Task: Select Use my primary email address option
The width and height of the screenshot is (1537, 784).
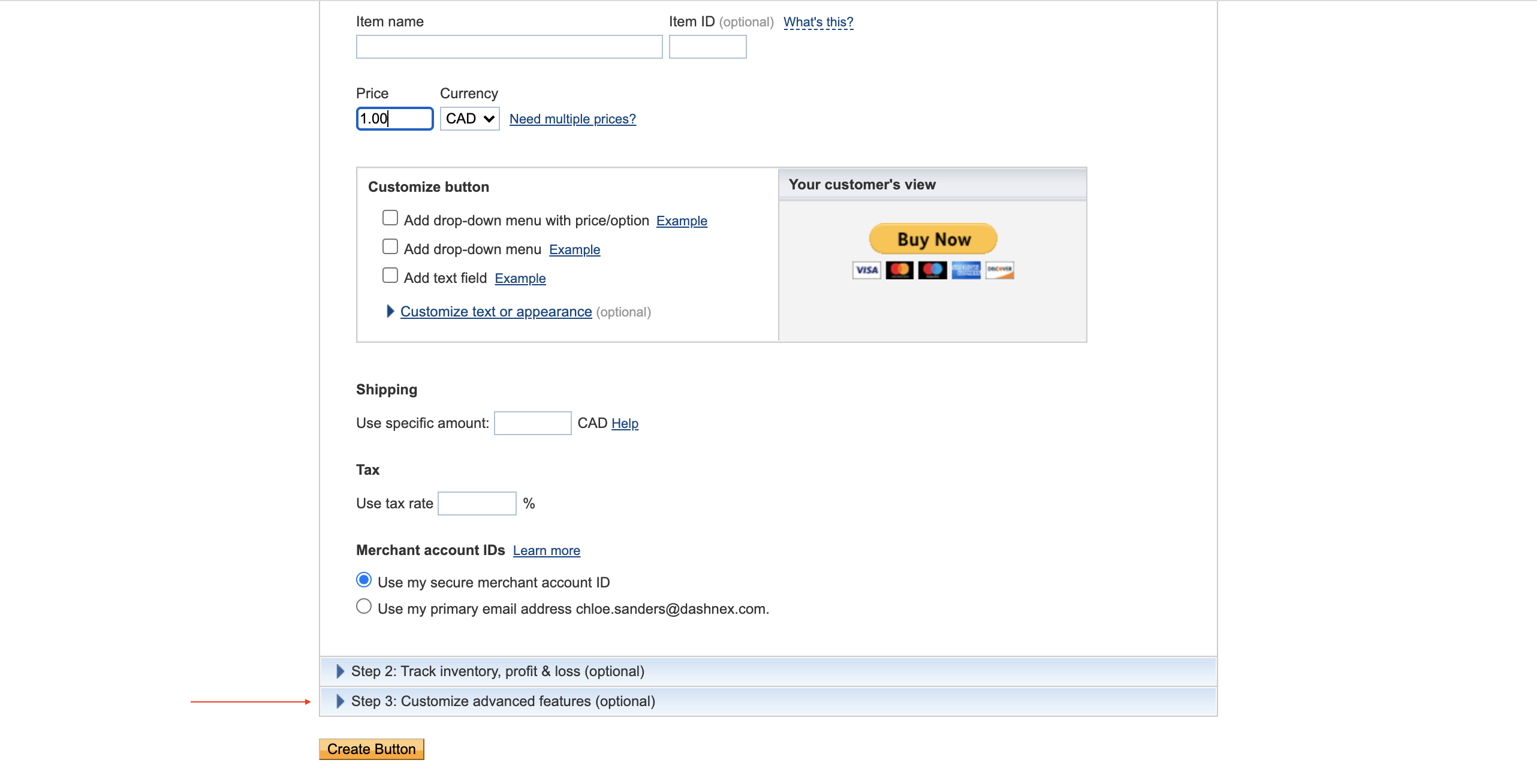Action: 364,607
